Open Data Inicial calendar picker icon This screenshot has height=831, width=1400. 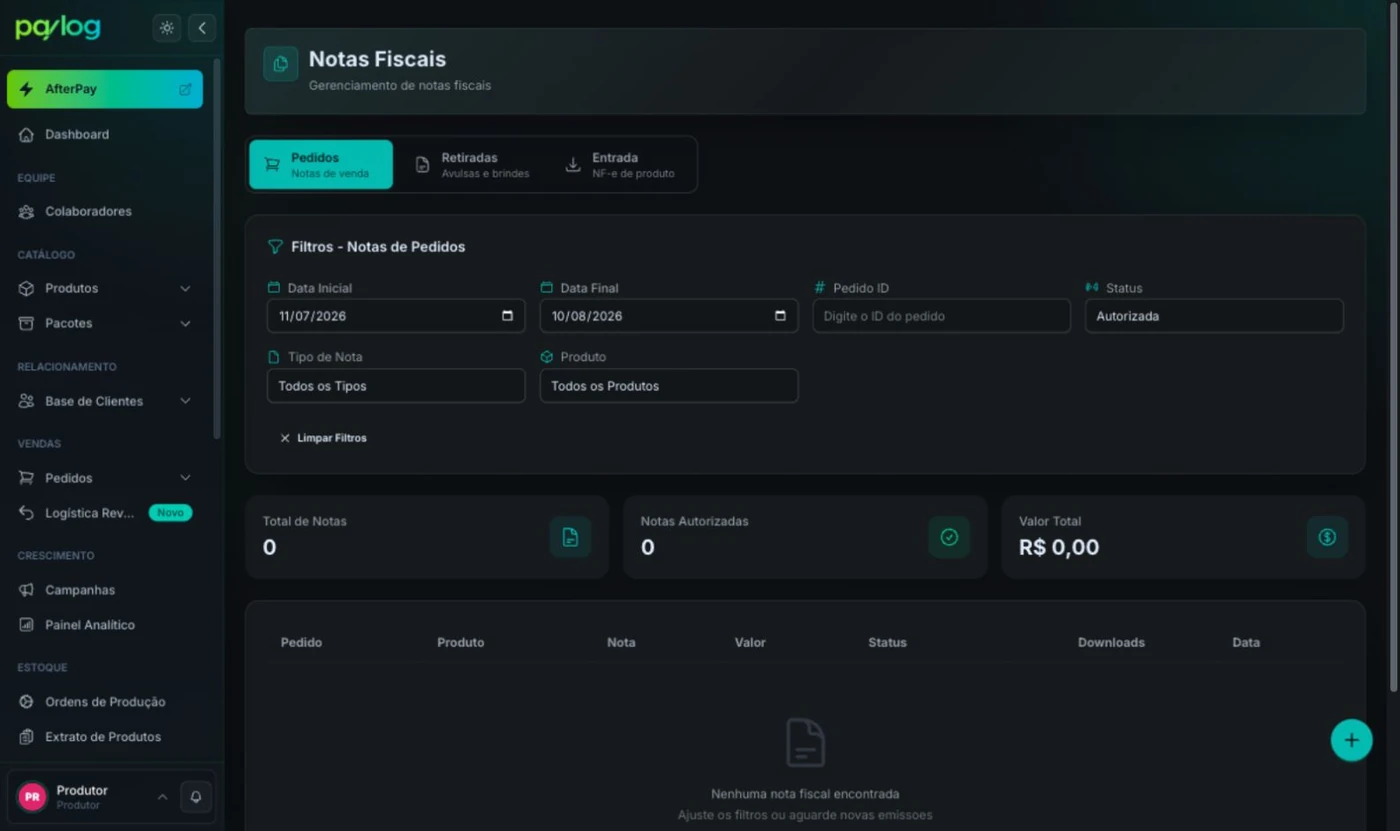pos(507,316)
